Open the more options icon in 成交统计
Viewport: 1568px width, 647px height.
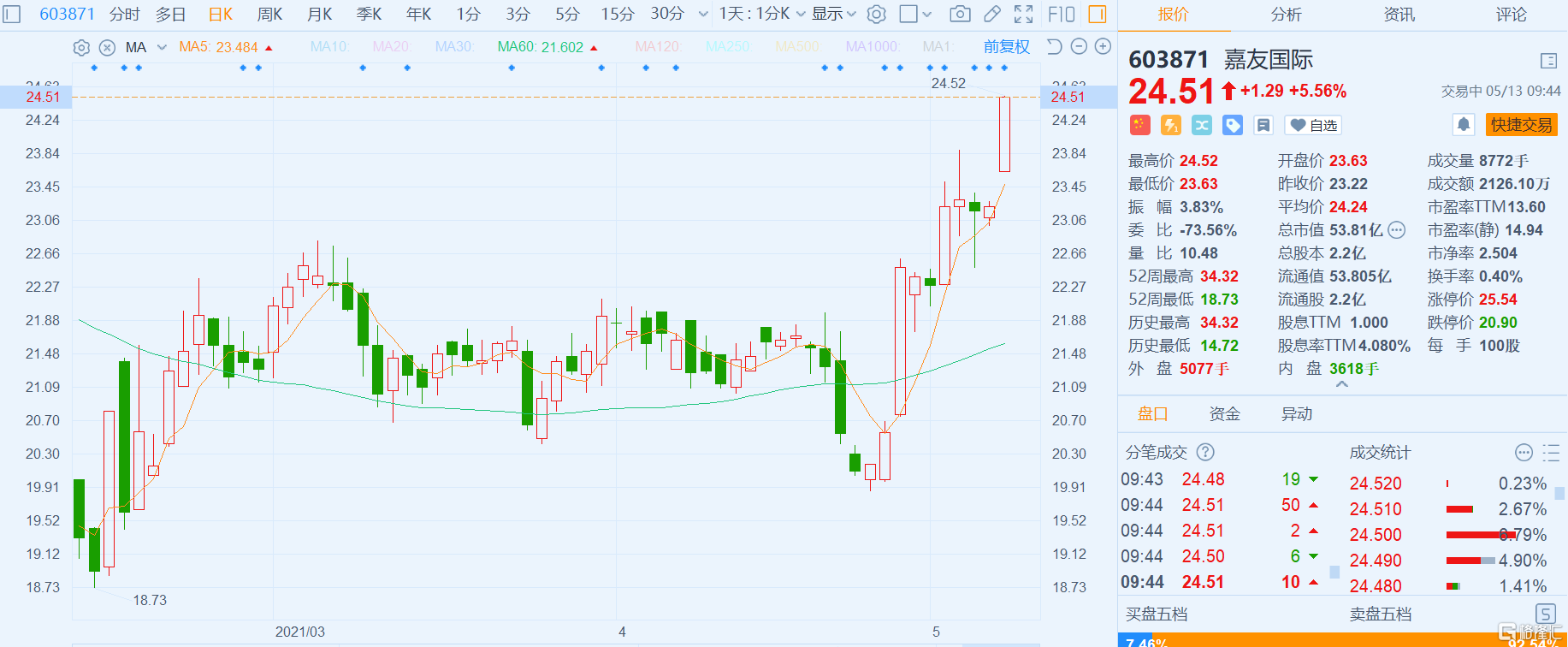click(1524, 452)
